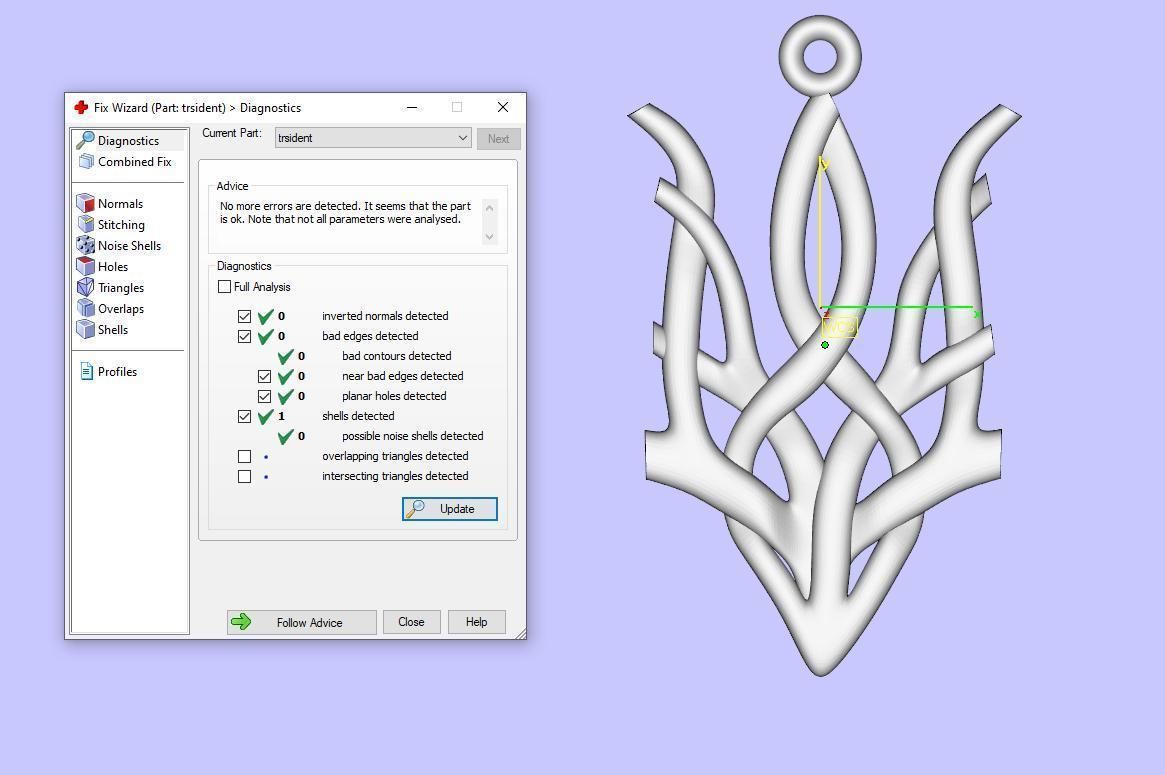1165x775 pixels.
Task: Select the Triangles icon in sidebar
Action: tap(85, 287)
